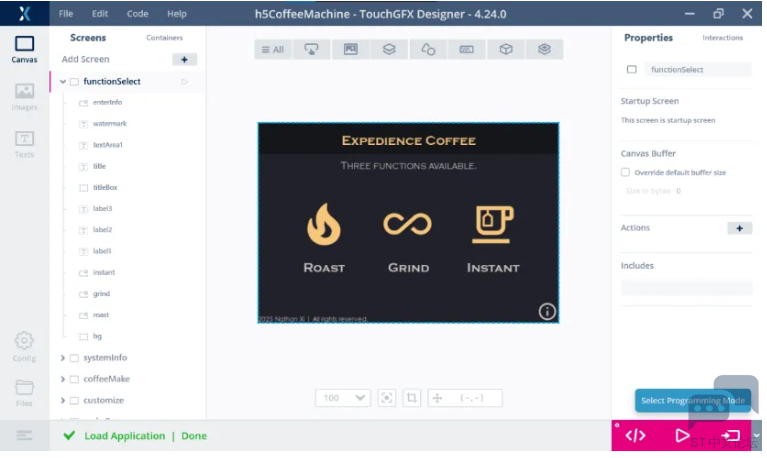The height and width of the screenshot is (458, 767).
Task: Click the Generate Code button
Action: [635, 435]
